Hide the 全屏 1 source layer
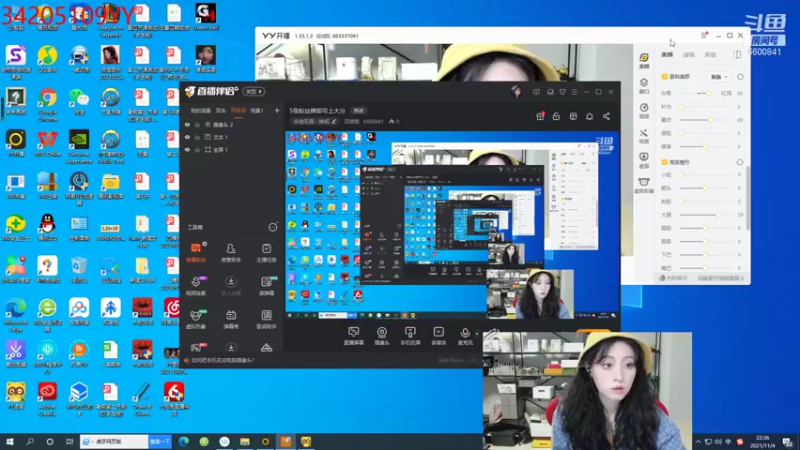This screenshot has width=800, height=450. (187, 150)
